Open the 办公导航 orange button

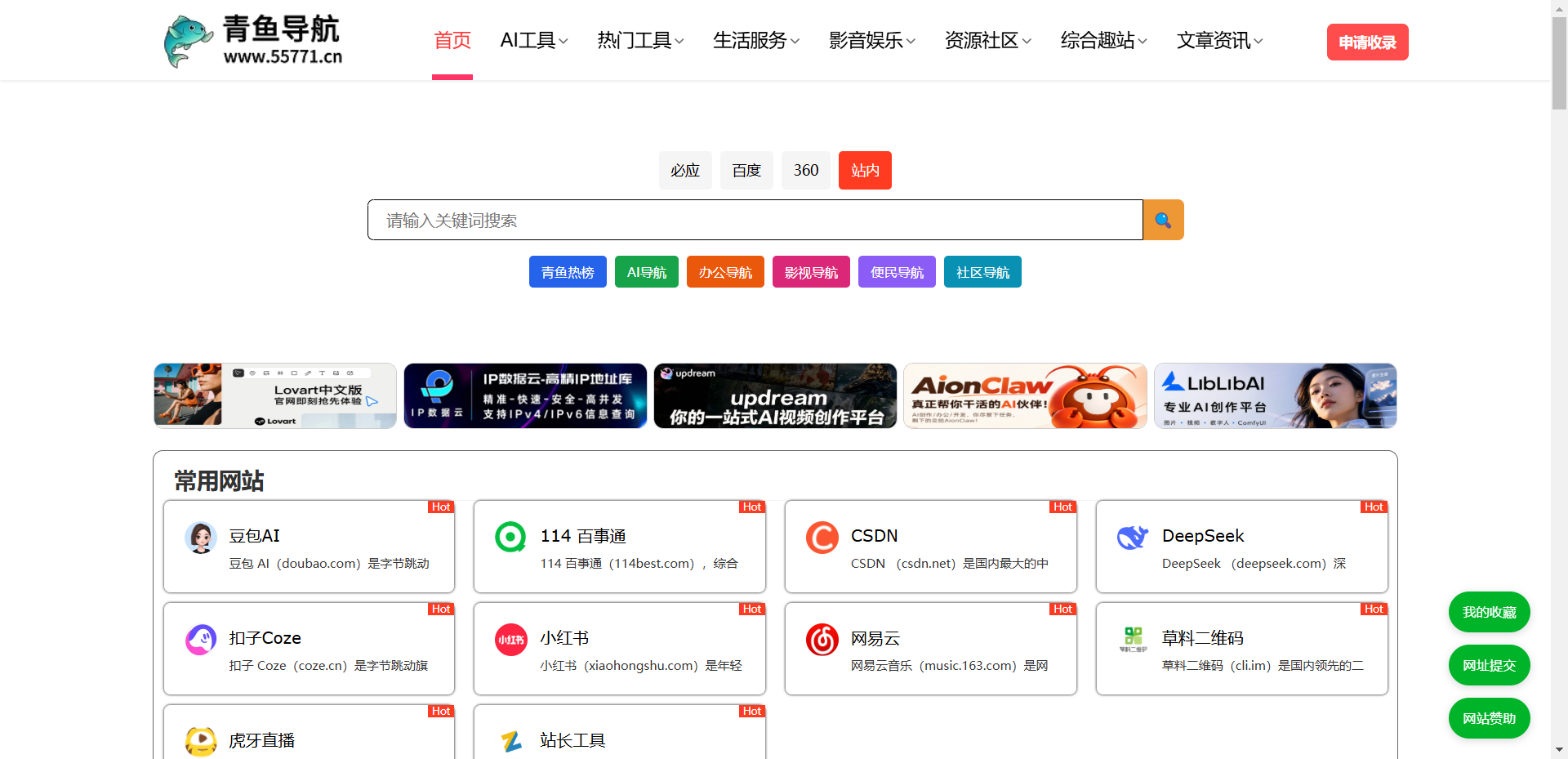click(725, 272)
